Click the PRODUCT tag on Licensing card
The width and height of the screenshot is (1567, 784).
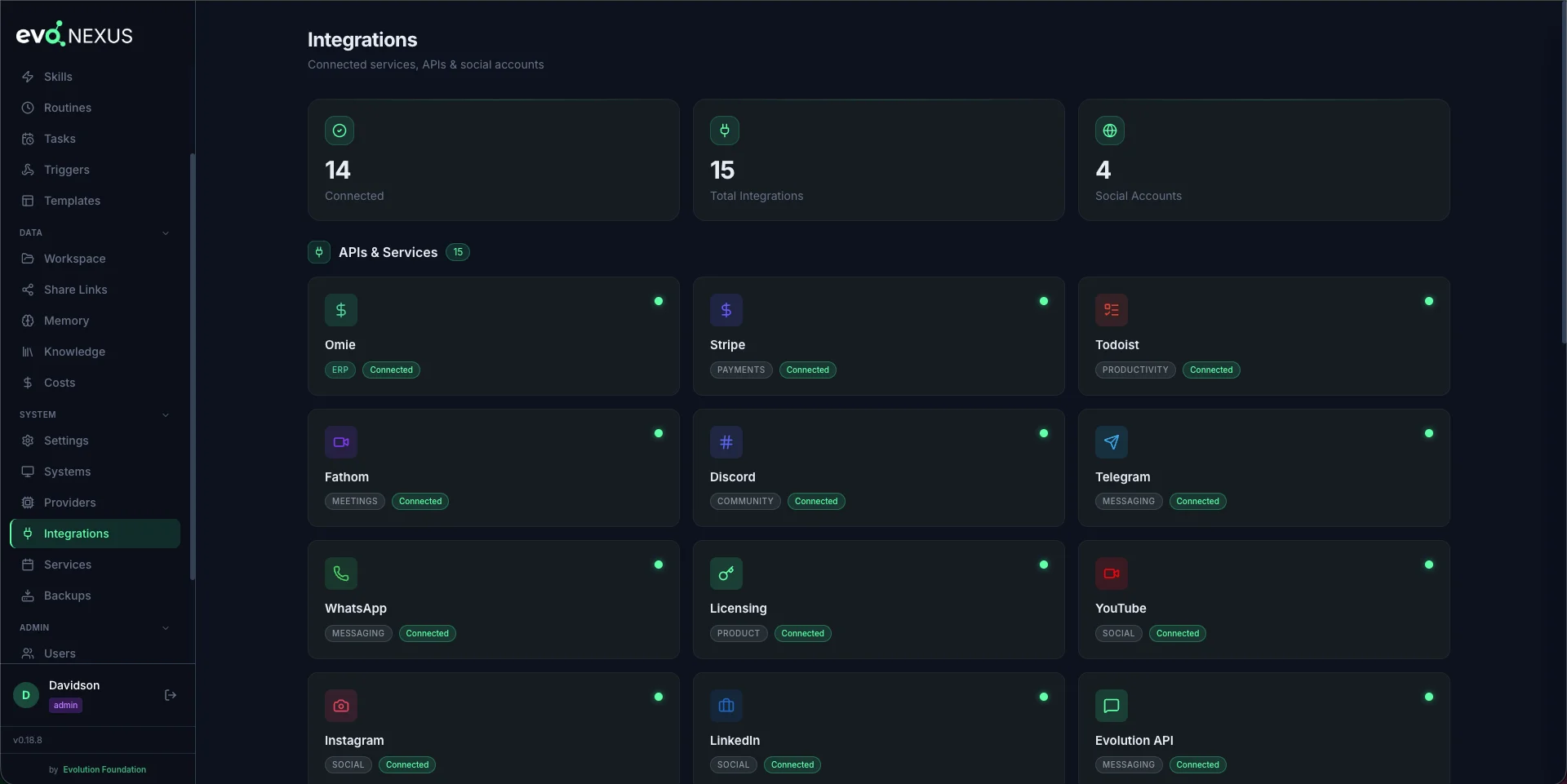point(739,633)
